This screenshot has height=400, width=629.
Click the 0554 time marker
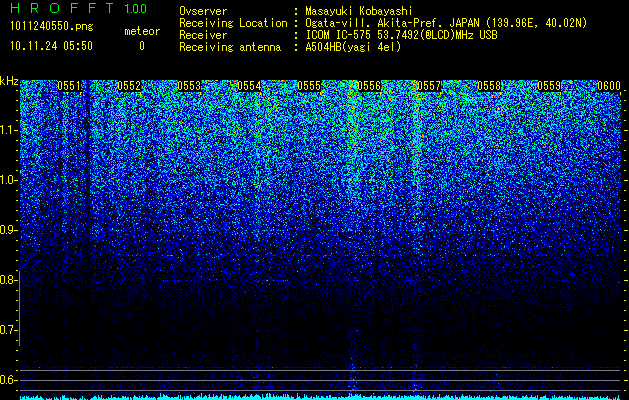[249, 86]
